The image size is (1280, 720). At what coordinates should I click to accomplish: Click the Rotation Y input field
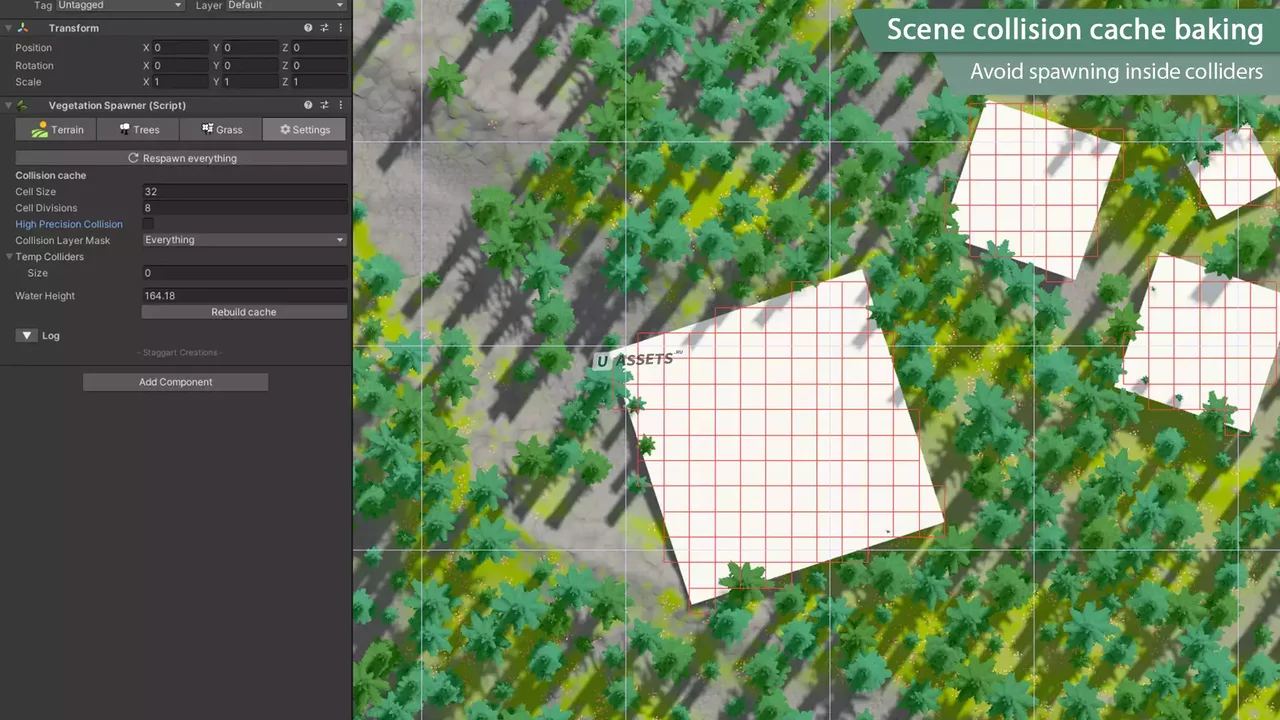coord(250,65)
